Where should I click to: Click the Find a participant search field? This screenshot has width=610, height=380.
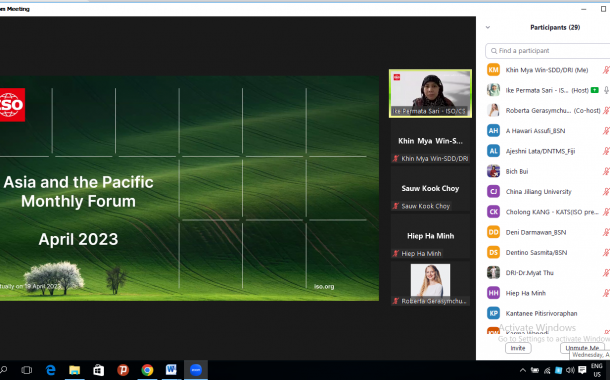click(x=548, y=51)
